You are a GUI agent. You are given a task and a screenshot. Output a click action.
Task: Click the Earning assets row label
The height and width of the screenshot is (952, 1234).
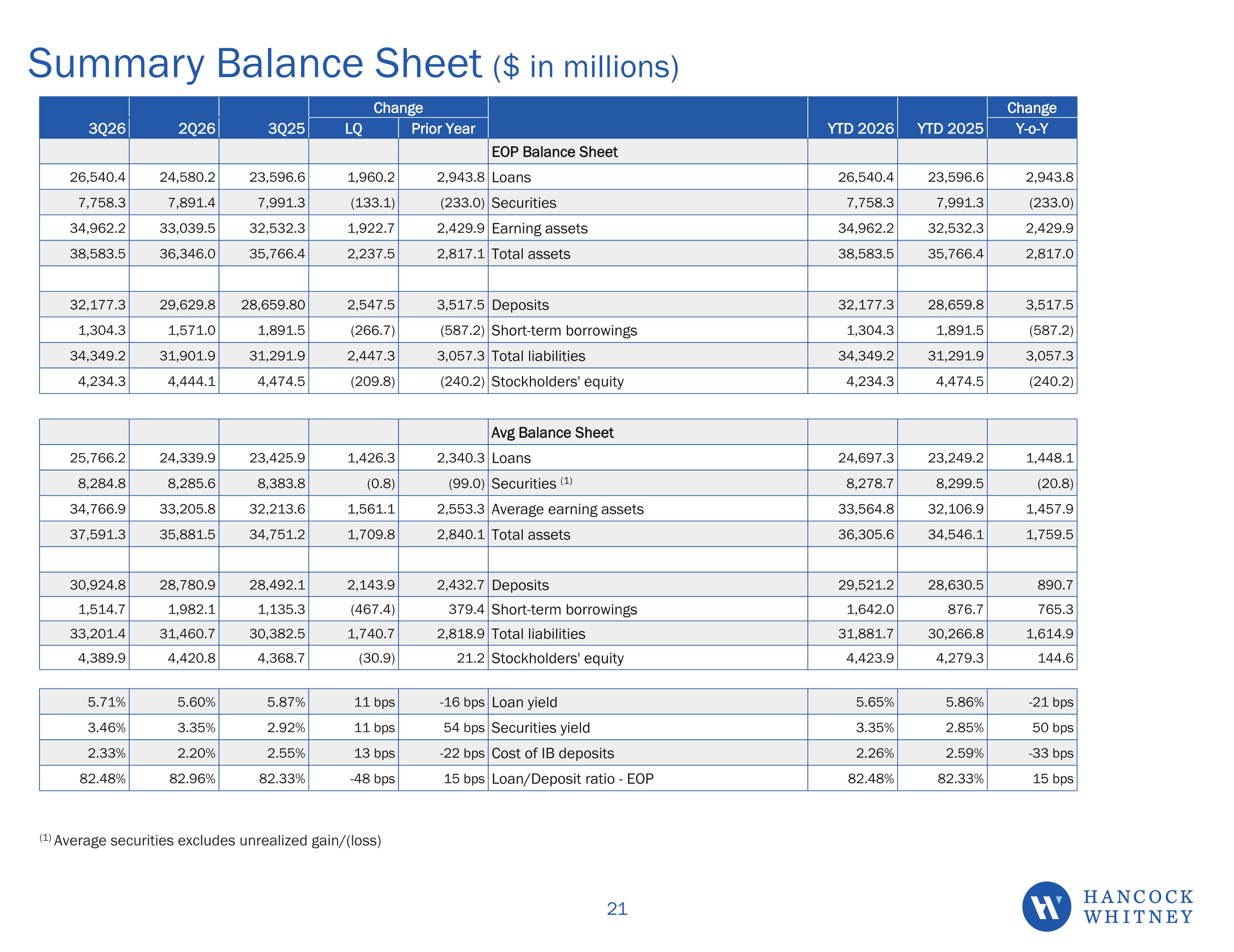[540, 228]
